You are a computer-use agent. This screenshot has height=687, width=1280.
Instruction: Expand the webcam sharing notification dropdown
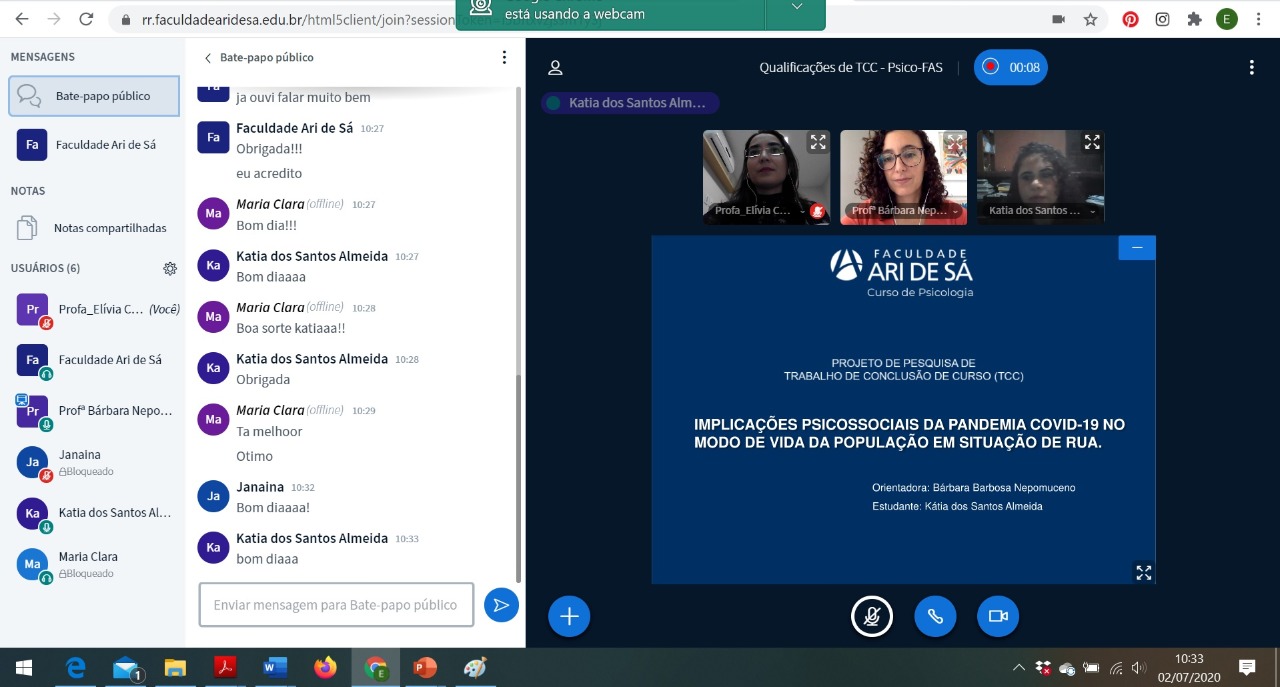coord(796,8)
